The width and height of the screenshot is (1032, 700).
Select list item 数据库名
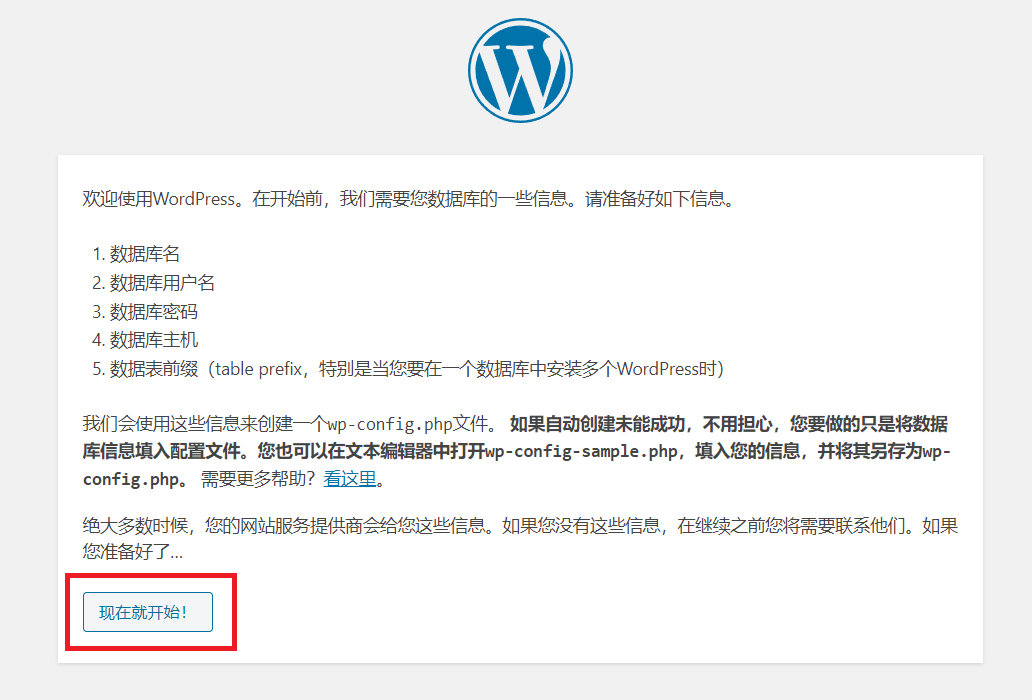tap(145, 254)
